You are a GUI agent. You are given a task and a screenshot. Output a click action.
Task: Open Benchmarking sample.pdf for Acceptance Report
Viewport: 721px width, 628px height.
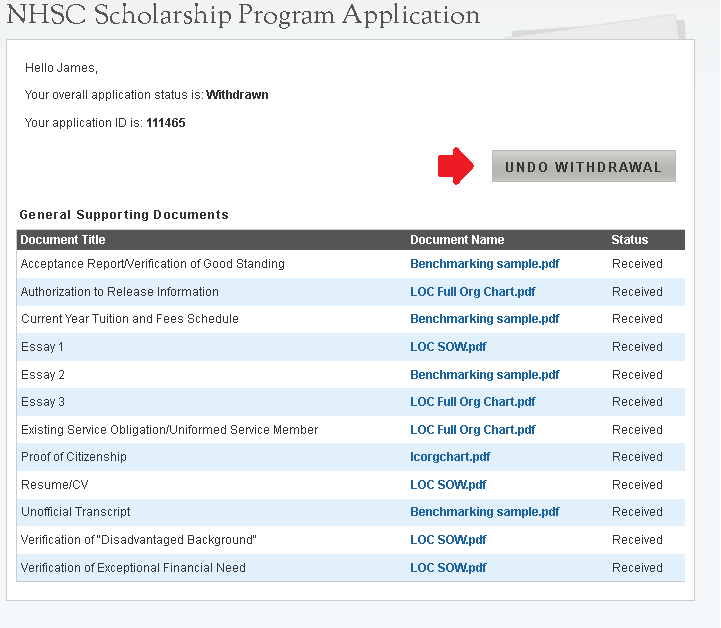(484, 264)
